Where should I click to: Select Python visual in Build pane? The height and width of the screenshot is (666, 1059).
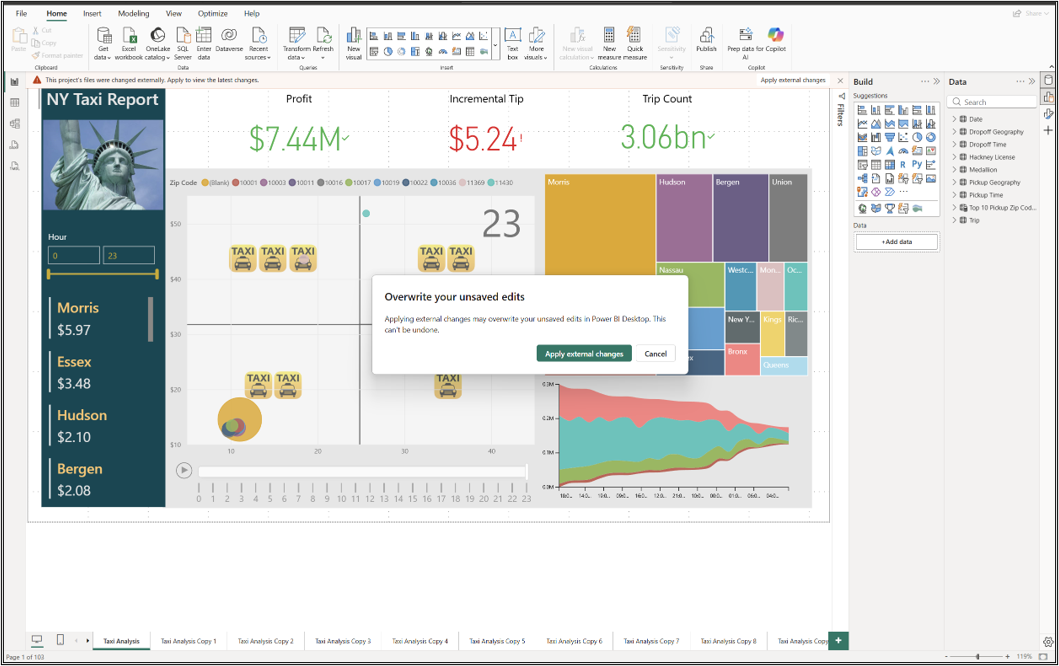(916, 164)
